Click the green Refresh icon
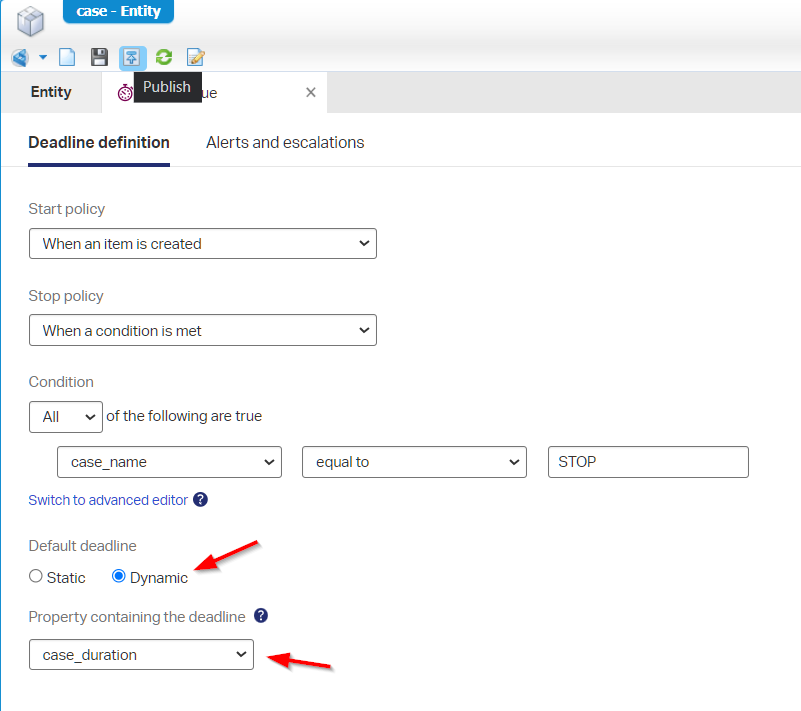Viewport: 801px width, 711px height. 164,58
